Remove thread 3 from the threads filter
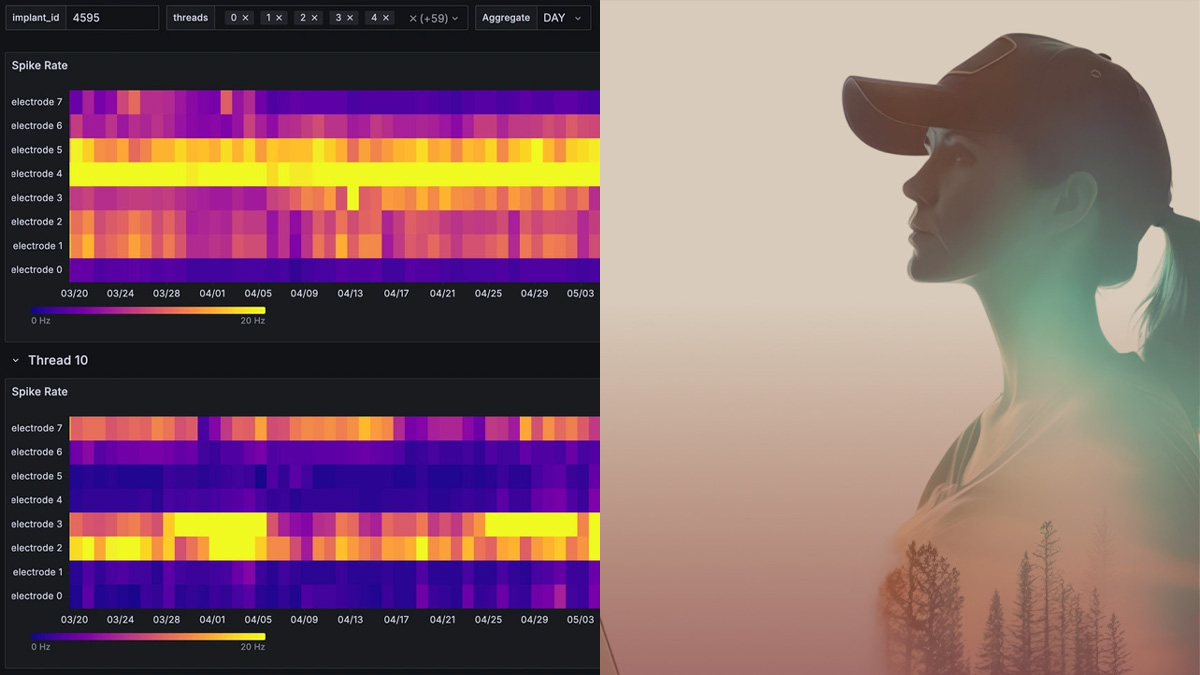The image size is (1200, 675). 351,18
